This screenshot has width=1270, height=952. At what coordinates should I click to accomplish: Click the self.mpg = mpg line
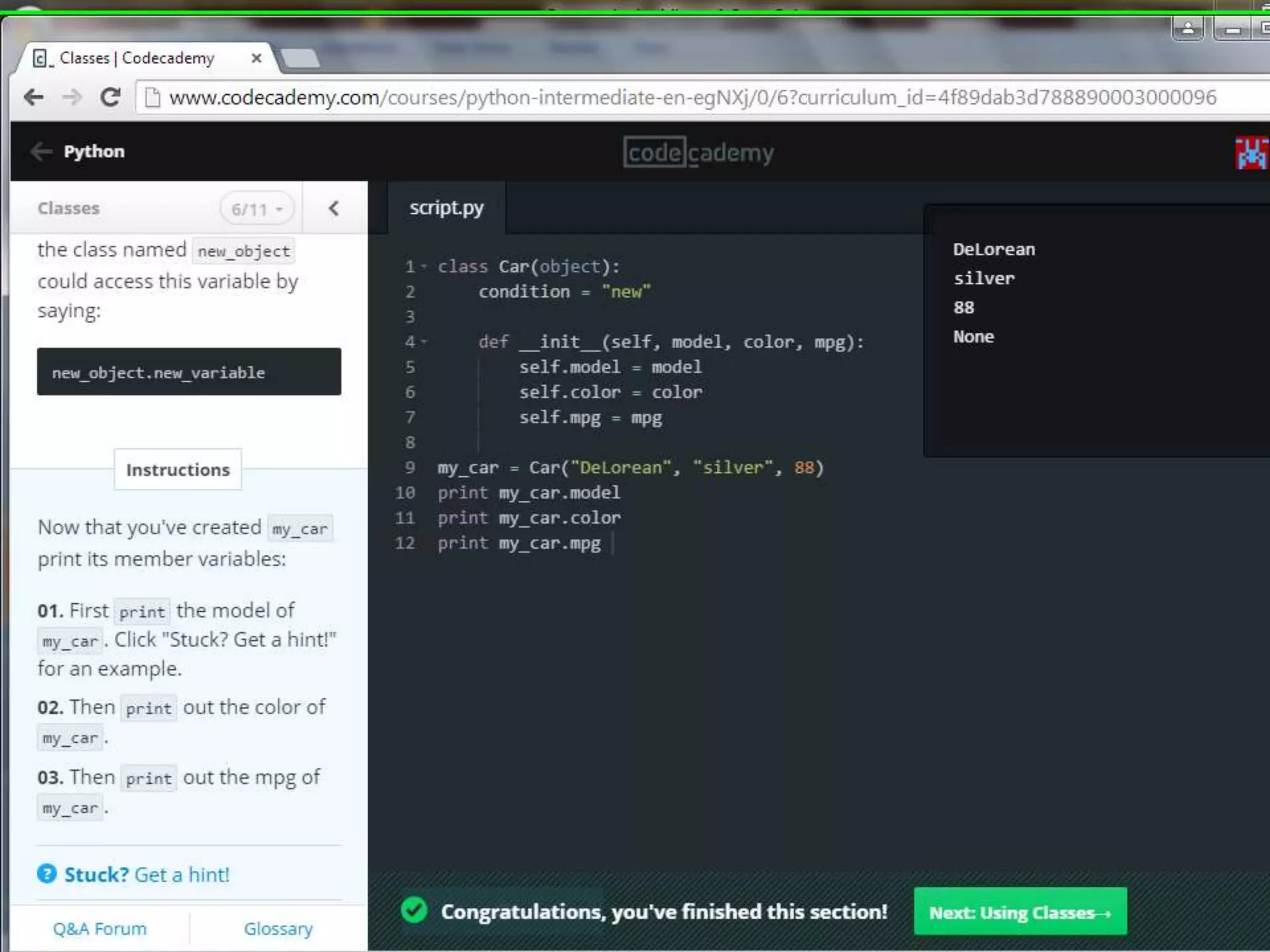pyautogui.click(x=590, y=418)
